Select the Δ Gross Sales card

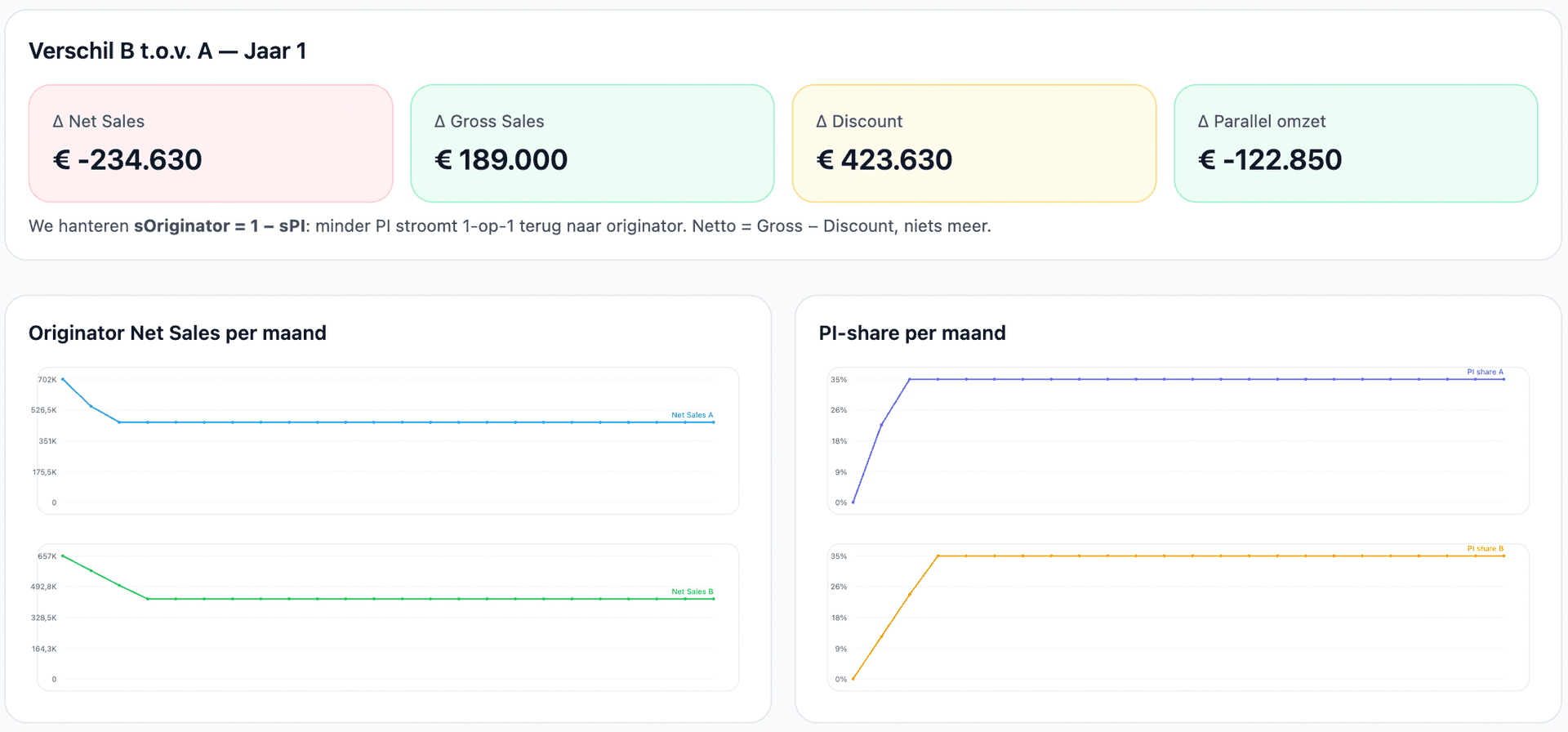[592, 143]
